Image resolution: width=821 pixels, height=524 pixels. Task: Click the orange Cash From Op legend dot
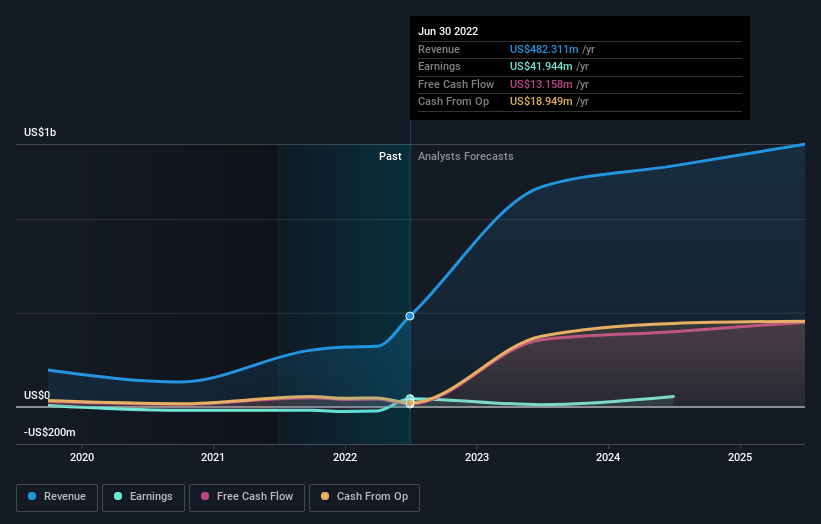point(325,496)
